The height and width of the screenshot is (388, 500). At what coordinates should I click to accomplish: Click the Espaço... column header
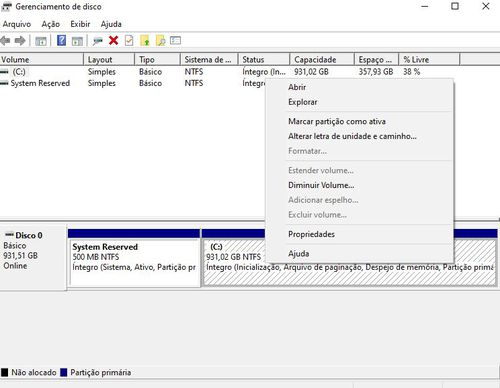click(376, 60)
